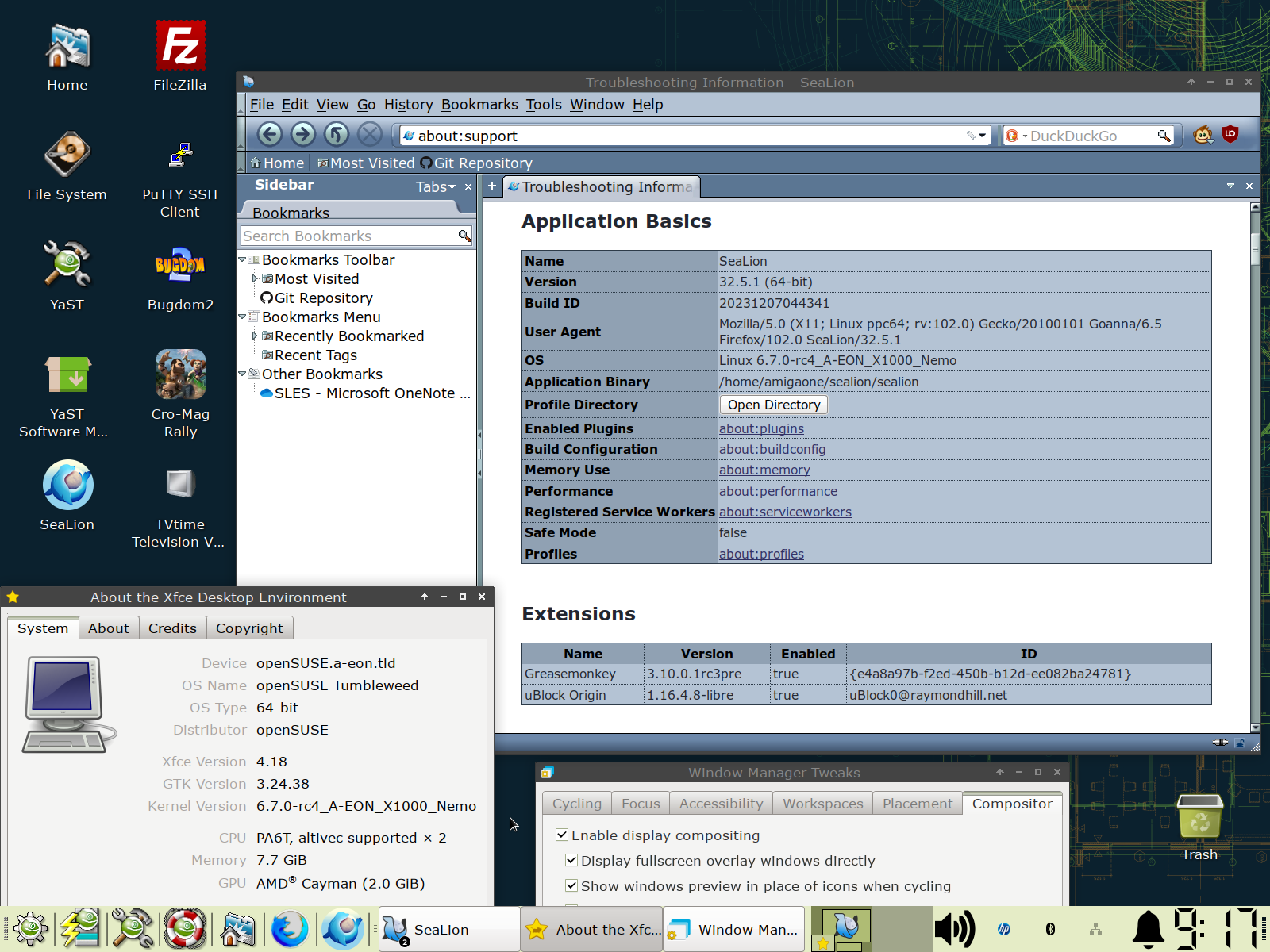This screenshot has height=952, width=1270.
Task: Select the SeaLion desktop icon
Action: (x=67, y=496)
